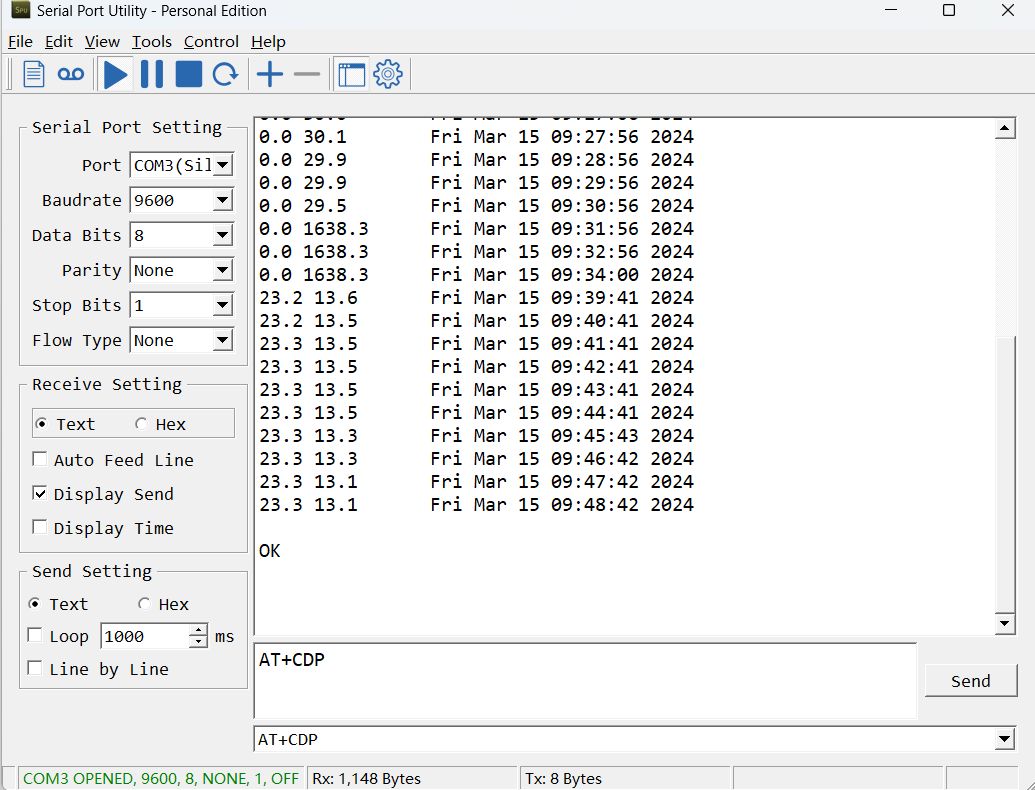This screenshot has width=1035, height=790.
Task: Enable Display Time checkbox
Action: click(x=40, y=527)
